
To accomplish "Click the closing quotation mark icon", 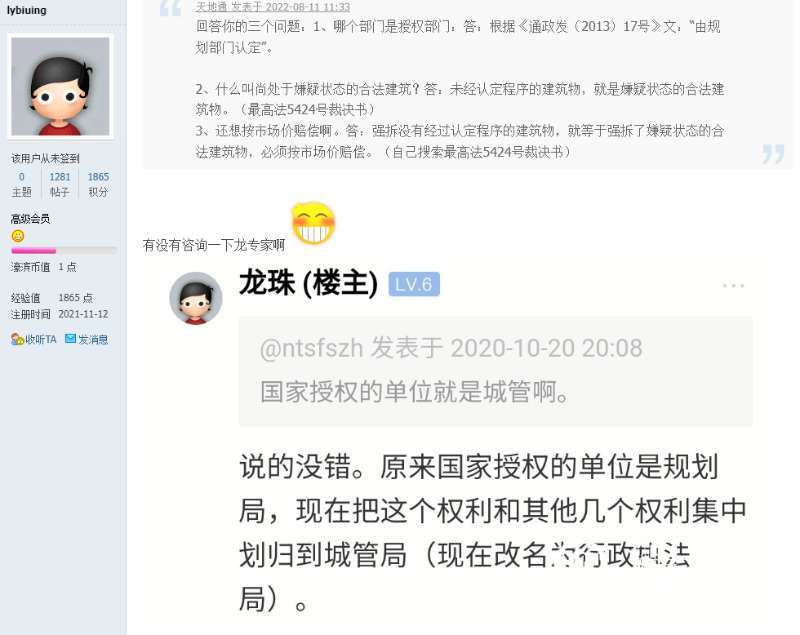I will (x=773, y=154).
